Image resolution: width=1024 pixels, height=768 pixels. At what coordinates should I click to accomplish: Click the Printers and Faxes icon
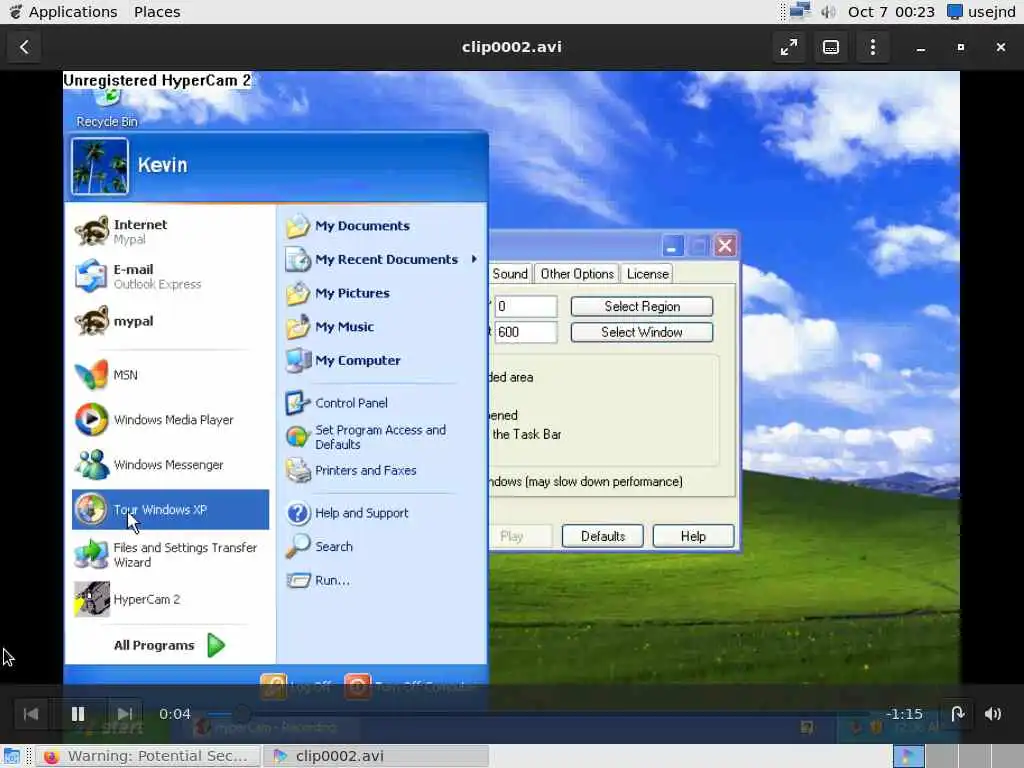[x=298, y=470]
